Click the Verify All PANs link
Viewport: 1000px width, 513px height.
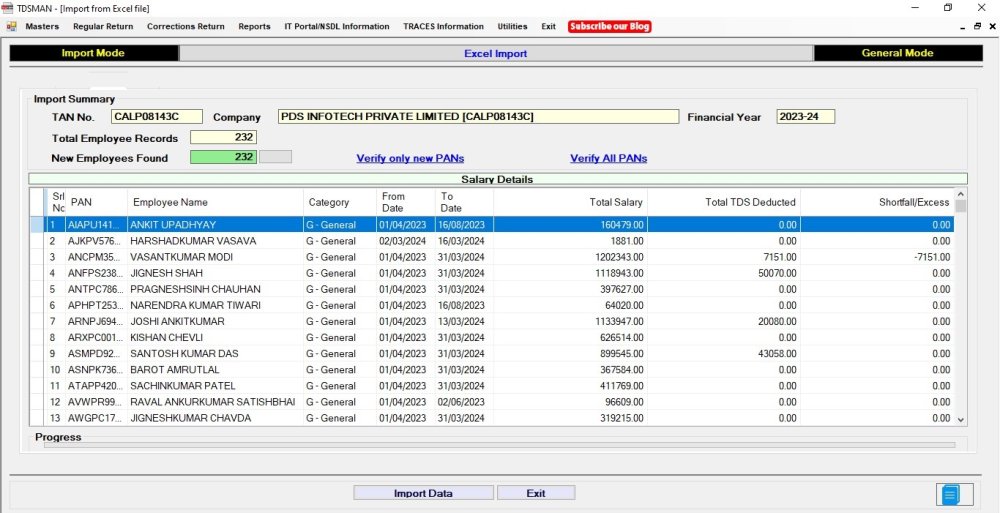coord(608,158)
